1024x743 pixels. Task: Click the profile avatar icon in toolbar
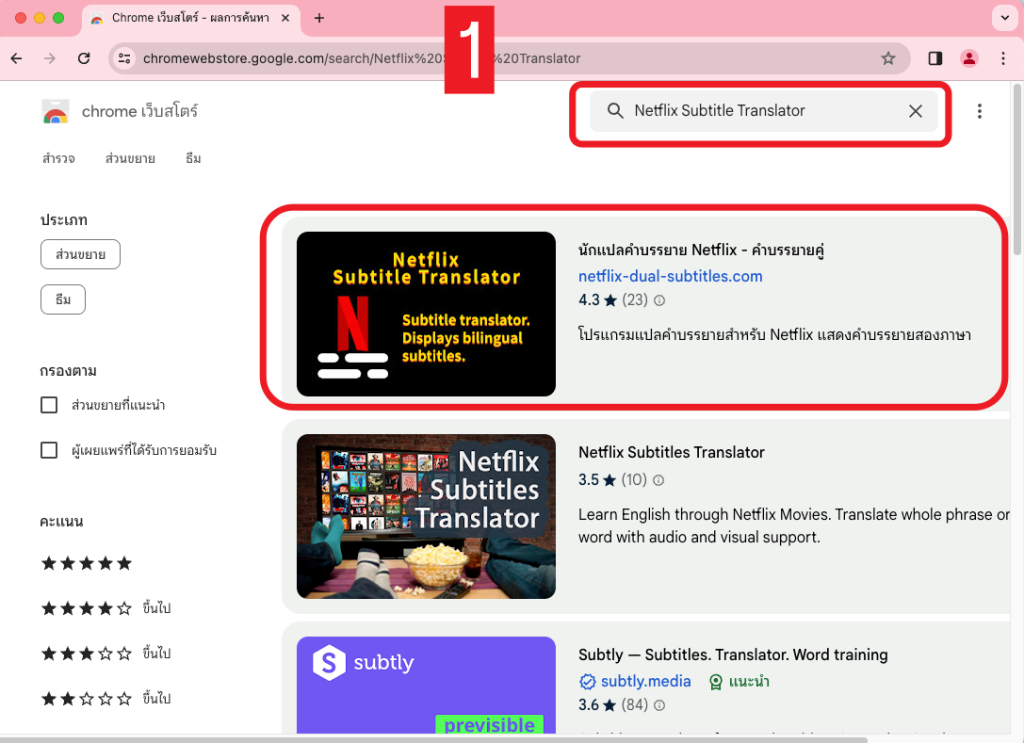(968, 58)
